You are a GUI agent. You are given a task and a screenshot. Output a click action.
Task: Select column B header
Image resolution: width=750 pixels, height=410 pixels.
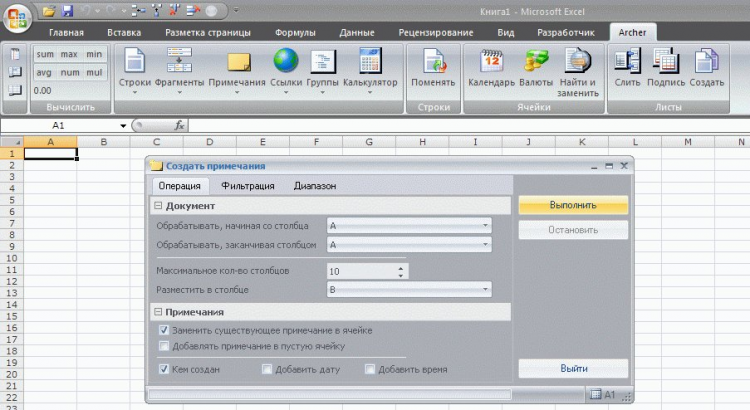[103, 142]
